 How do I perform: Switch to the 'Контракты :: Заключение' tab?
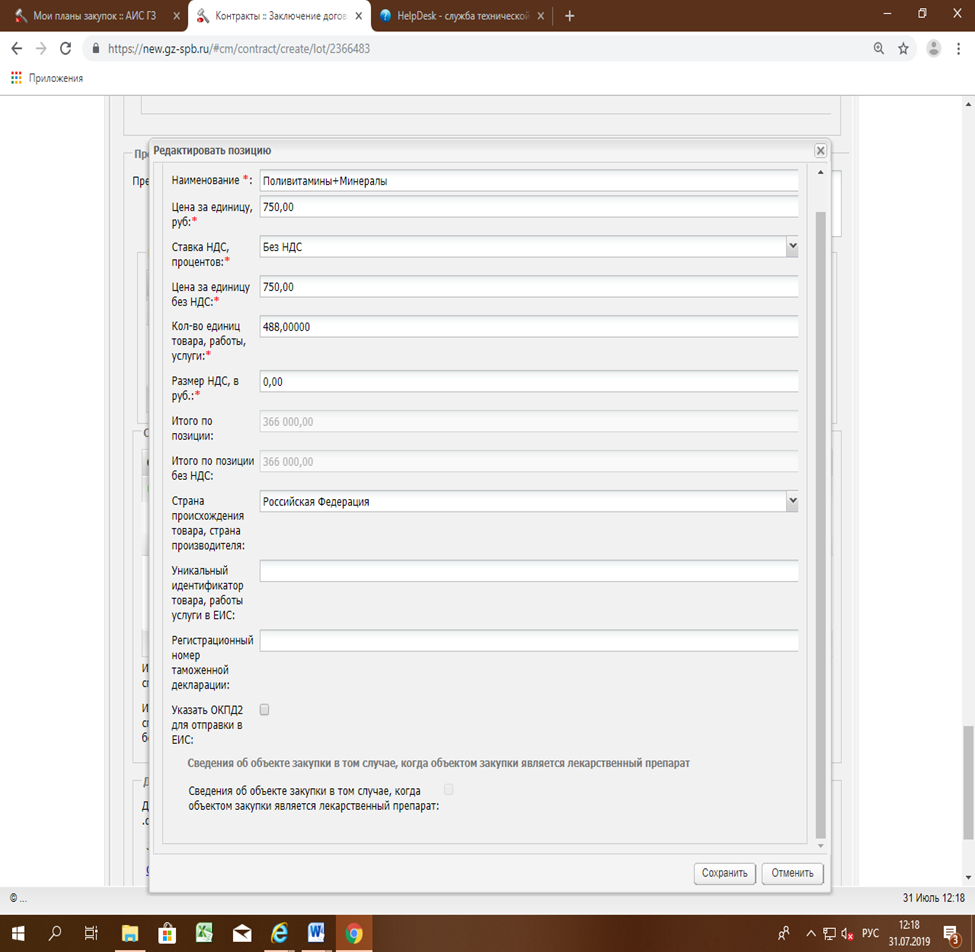pyautogui.click(x=280, y=16)
